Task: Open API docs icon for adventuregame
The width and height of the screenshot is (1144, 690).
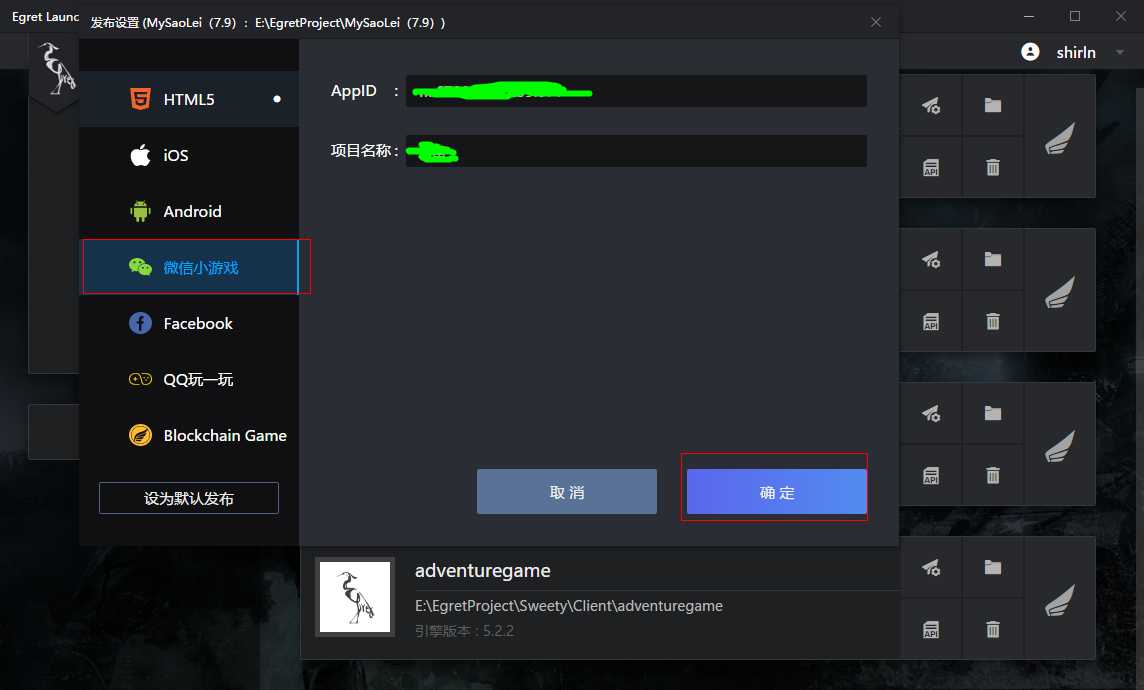Action: [x=931, y=629]
